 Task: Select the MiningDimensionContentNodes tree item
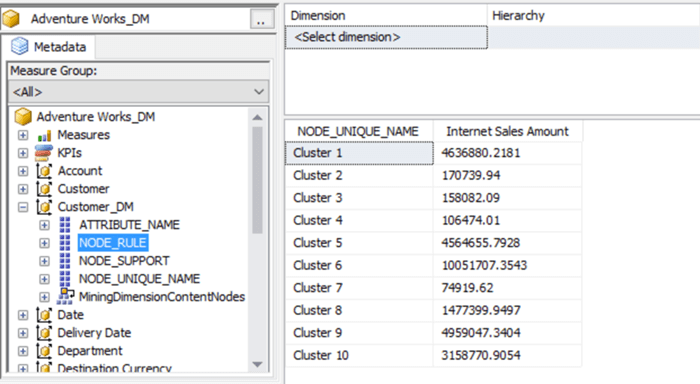[x=162, y=297]
